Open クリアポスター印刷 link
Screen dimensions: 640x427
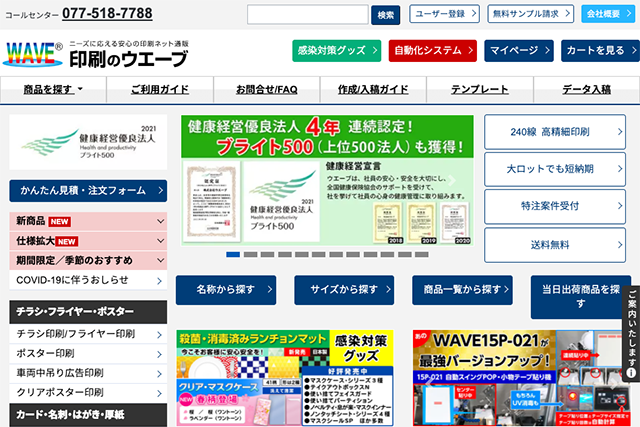click(88, 393)
